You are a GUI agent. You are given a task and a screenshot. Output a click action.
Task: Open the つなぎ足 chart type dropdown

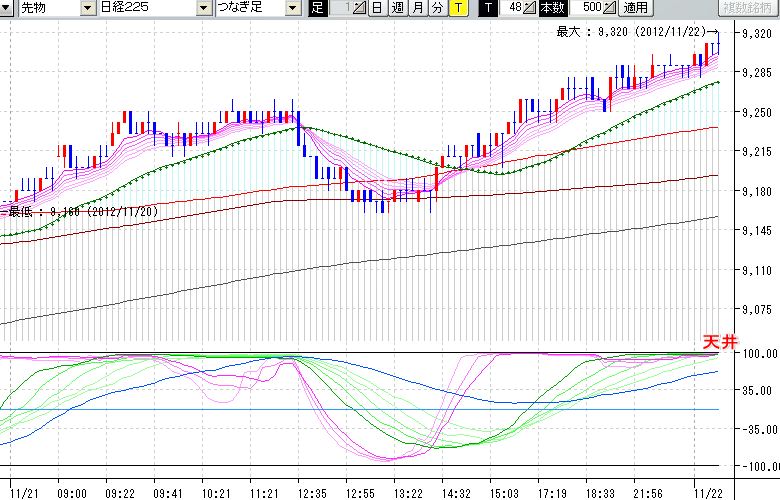[292, 8]
